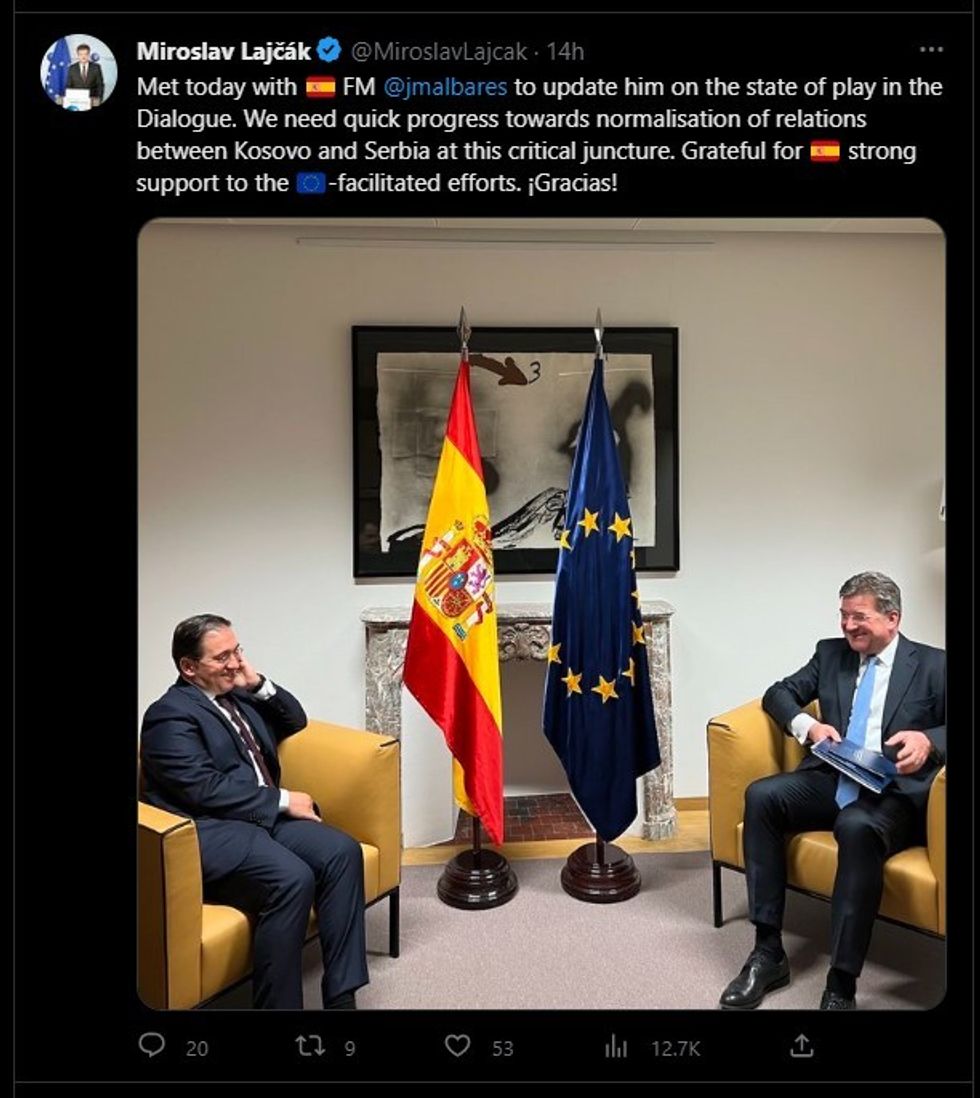Click the 20 replies count

click(x=197, y=1048)
